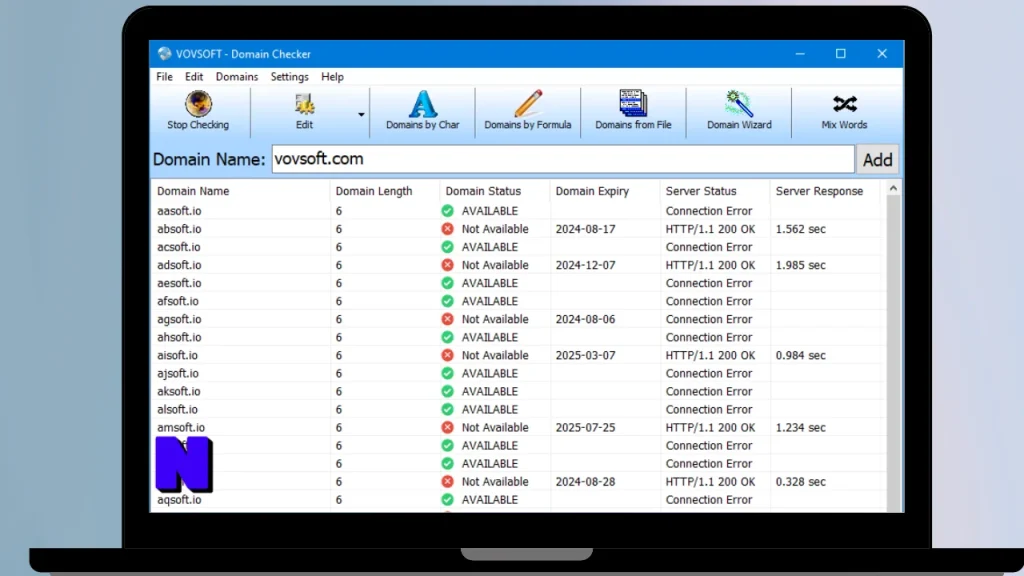
Task: Click green available icon for ahsoft.io
Action: 447,337
